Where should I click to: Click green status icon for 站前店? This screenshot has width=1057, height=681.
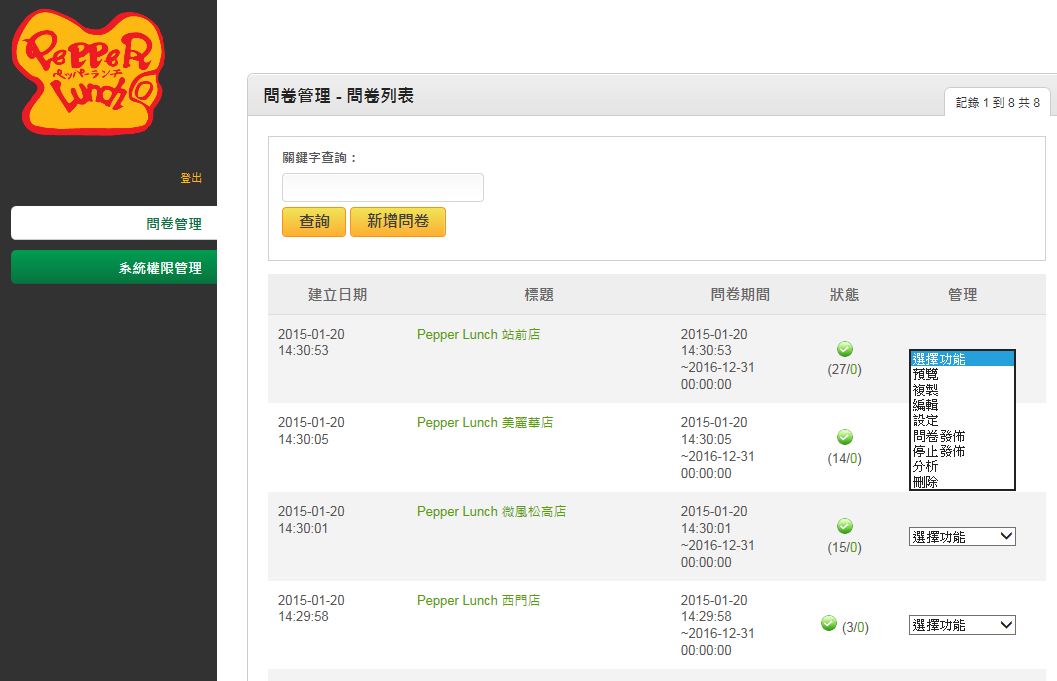(x=845, y=349)
